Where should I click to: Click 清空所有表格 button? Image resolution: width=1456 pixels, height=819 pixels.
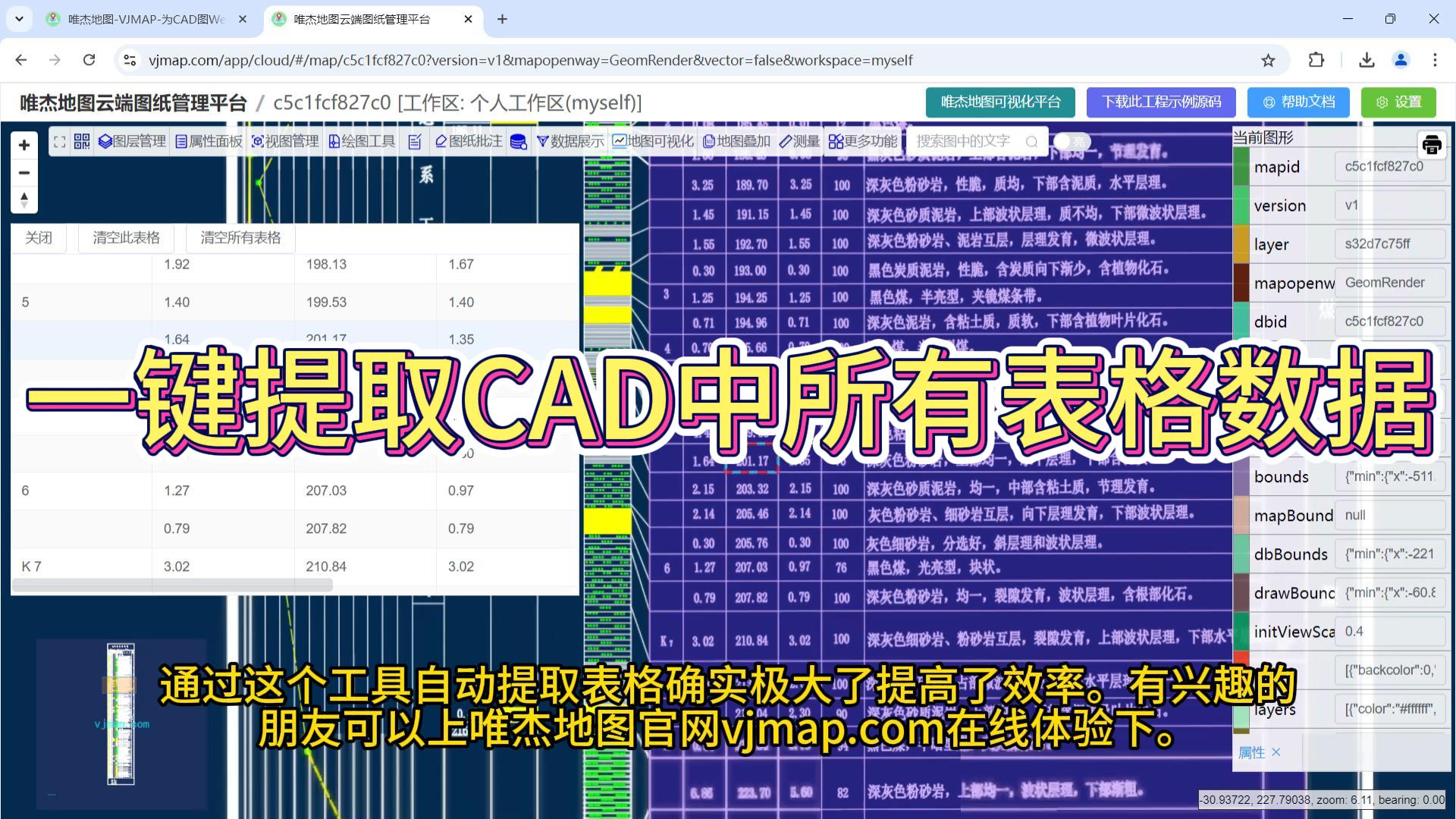coord(240,238)
